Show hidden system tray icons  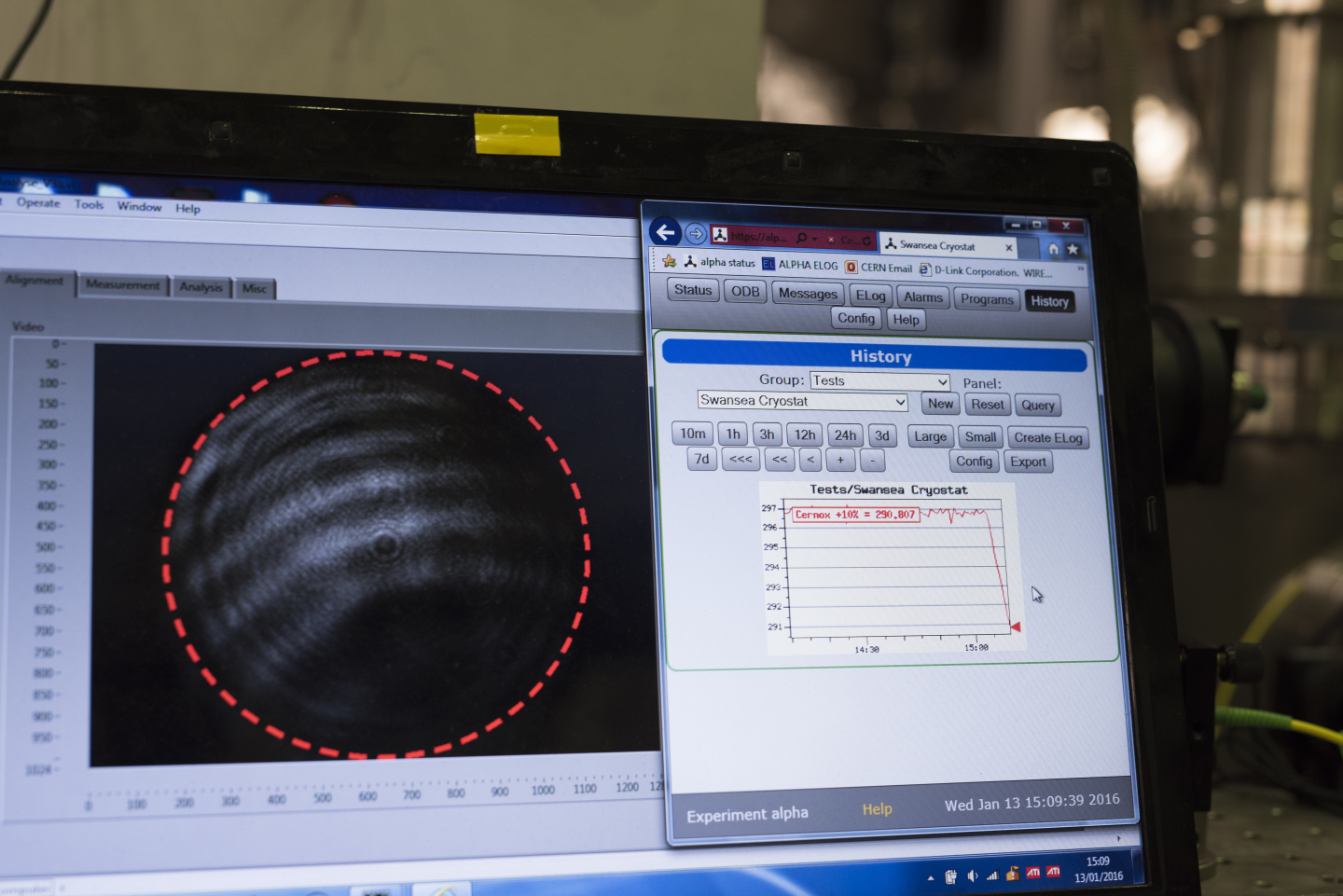[x=930, y=877]
